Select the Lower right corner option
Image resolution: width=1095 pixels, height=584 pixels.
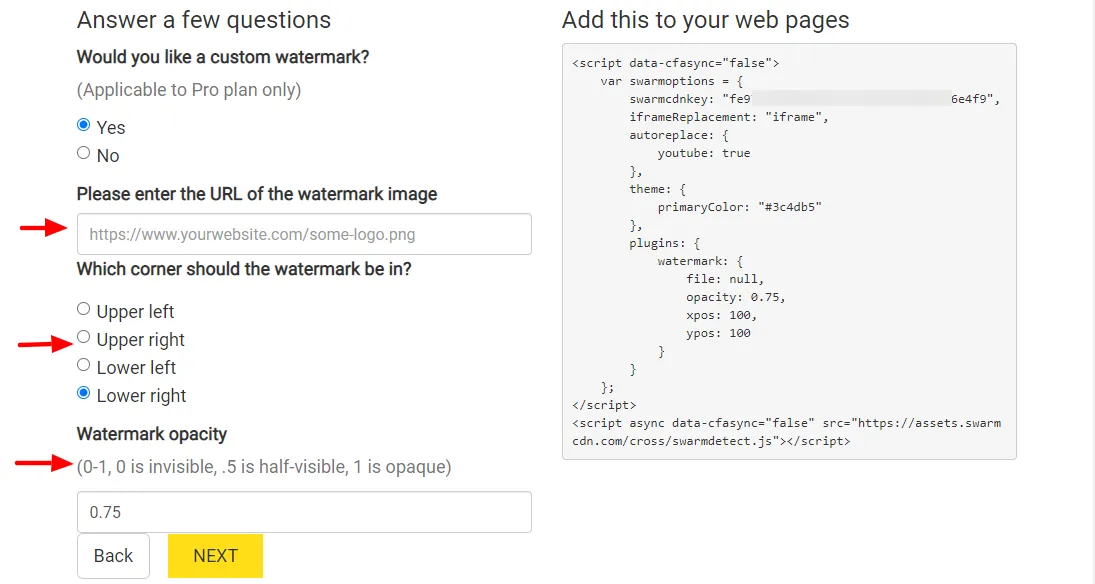[x=84, y=394]
